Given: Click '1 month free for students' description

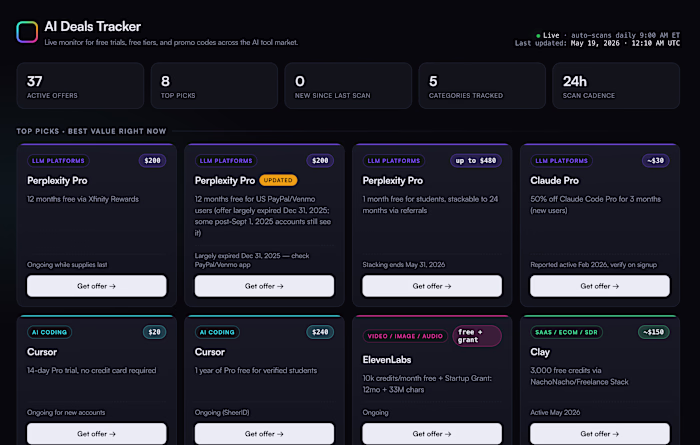Looking at the screenshot, I should [x=430, y=204].
